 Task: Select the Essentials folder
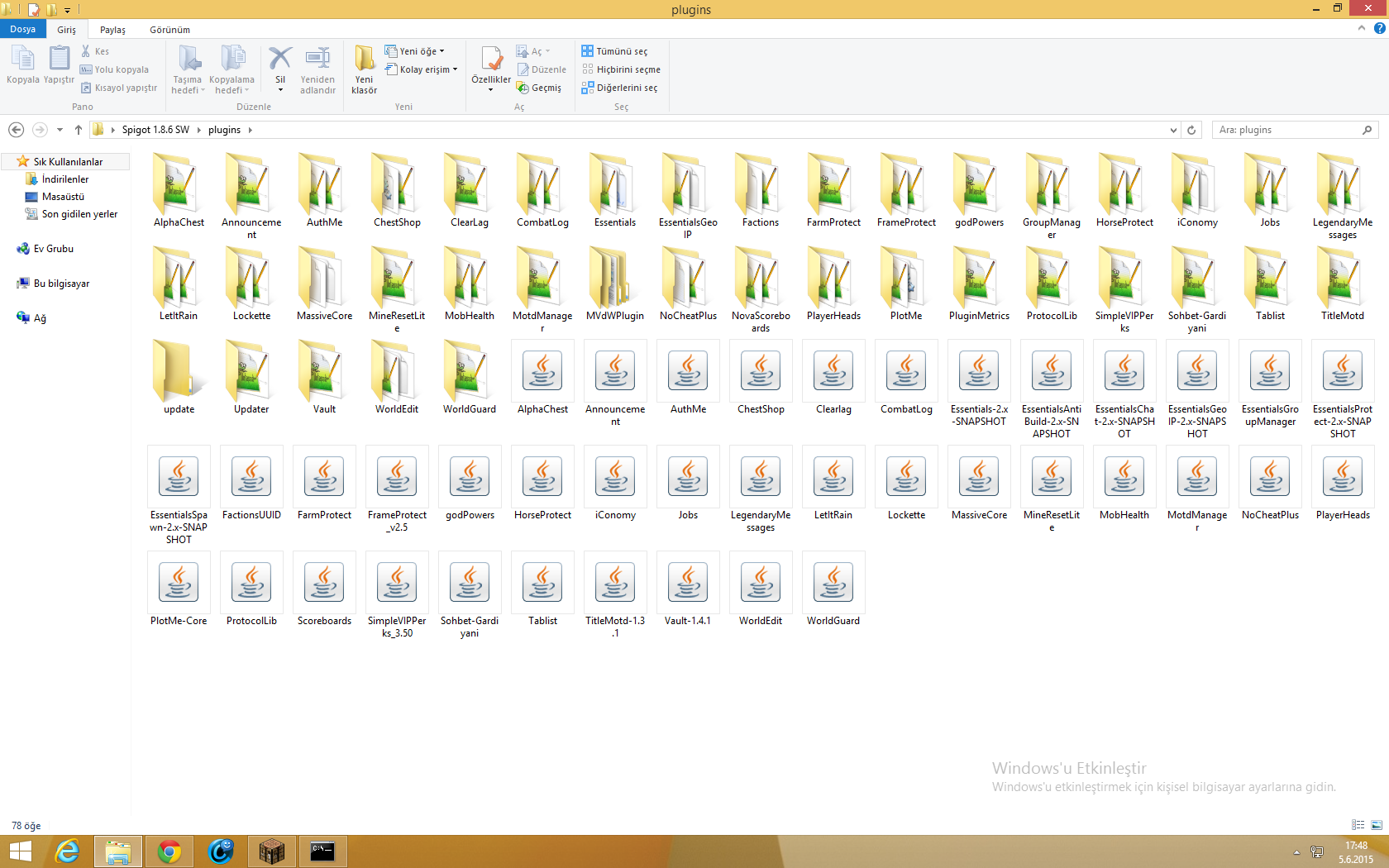[x=615, y=191]
